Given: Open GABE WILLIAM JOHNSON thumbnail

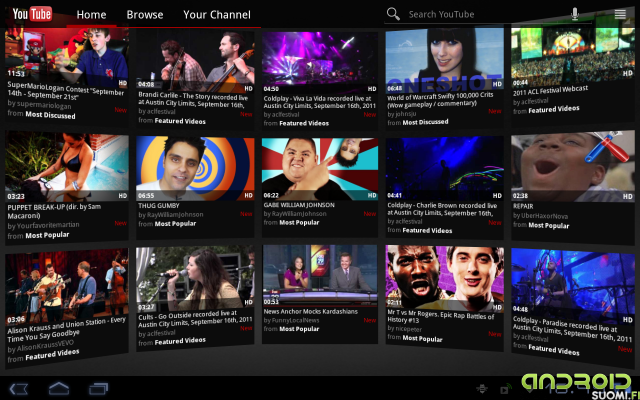Looking at the screenshot, I should click(x=320, y=169).
